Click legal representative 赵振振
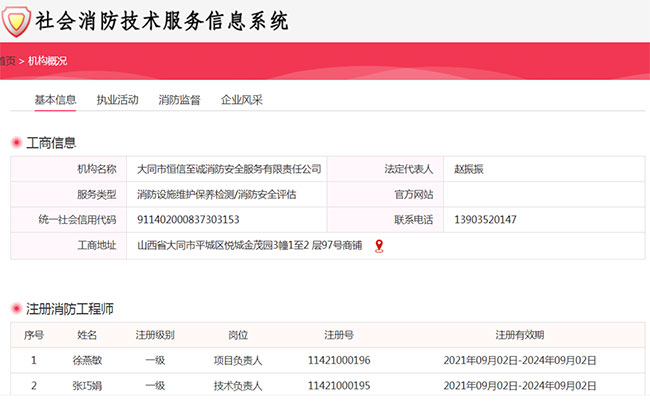Screen dimensions: 650x408 pyautogui.click(x=469, y=169)
